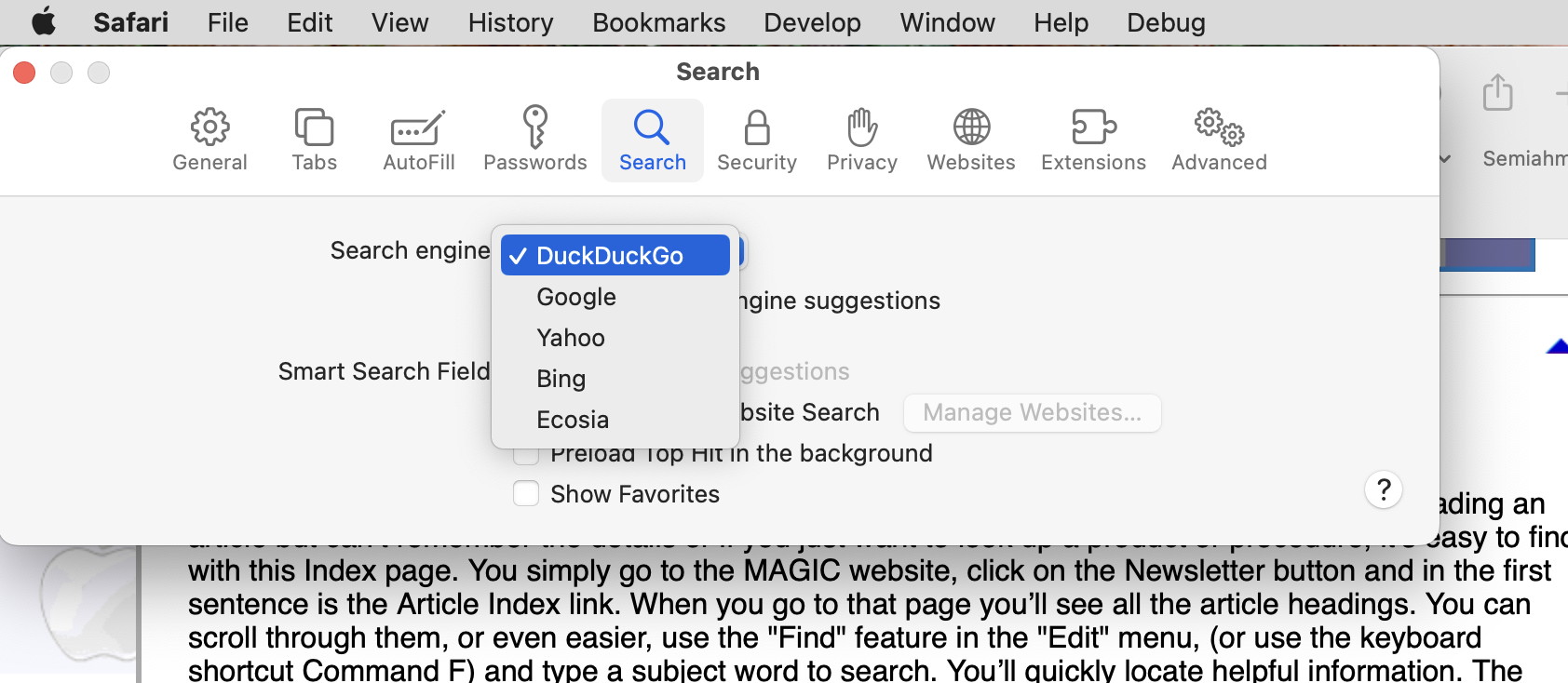
Task: Open the Apple menu
Action: coord(43,21)
